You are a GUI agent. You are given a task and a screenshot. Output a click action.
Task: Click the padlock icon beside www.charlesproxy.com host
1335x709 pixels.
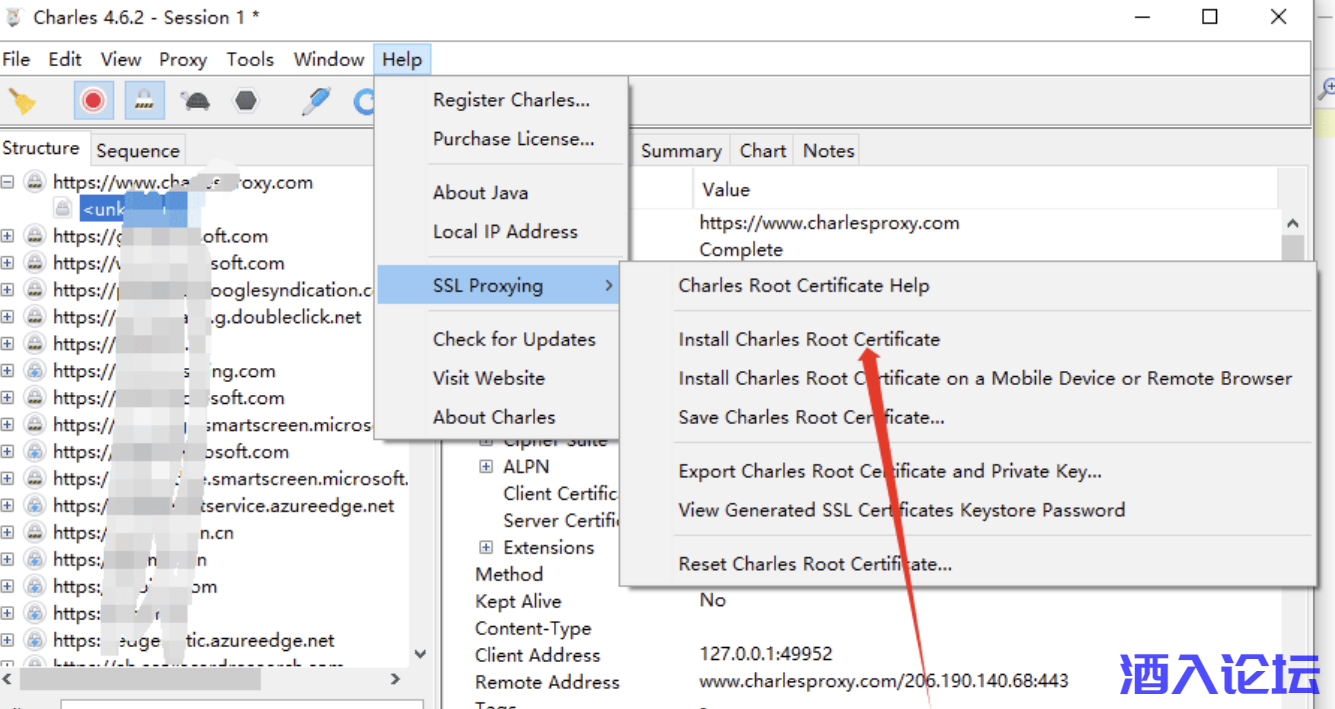(35, 182)
